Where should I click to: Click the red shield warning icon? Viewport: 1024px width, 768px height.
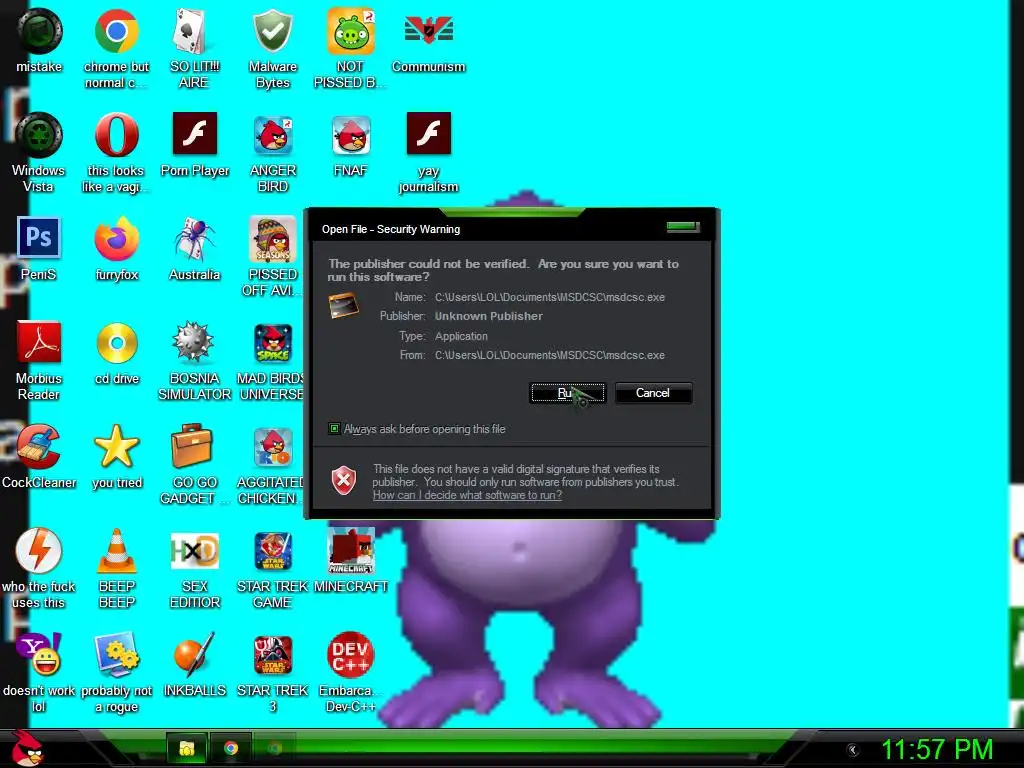[344, 481]
